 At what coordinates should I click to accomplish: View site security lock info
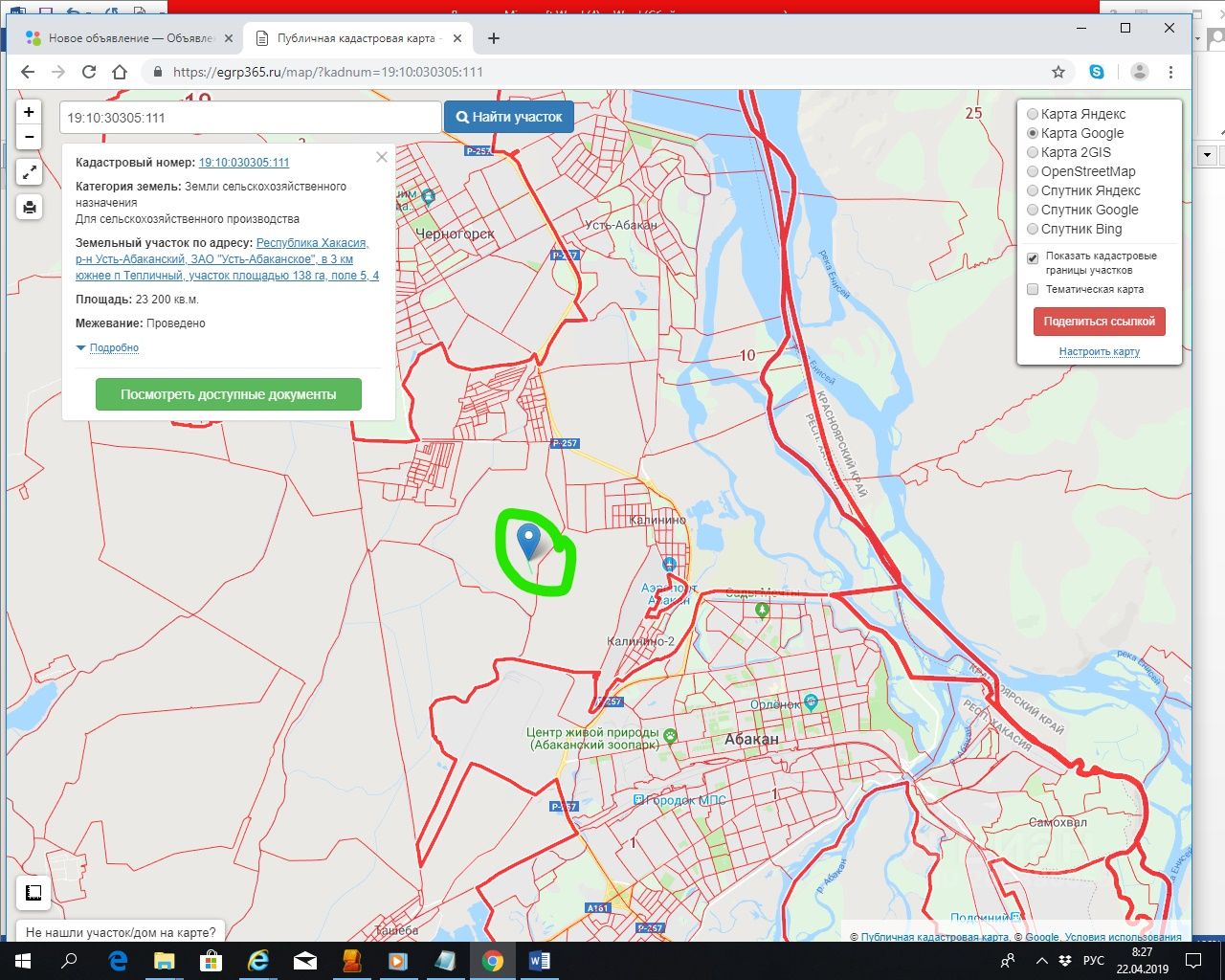158,72
